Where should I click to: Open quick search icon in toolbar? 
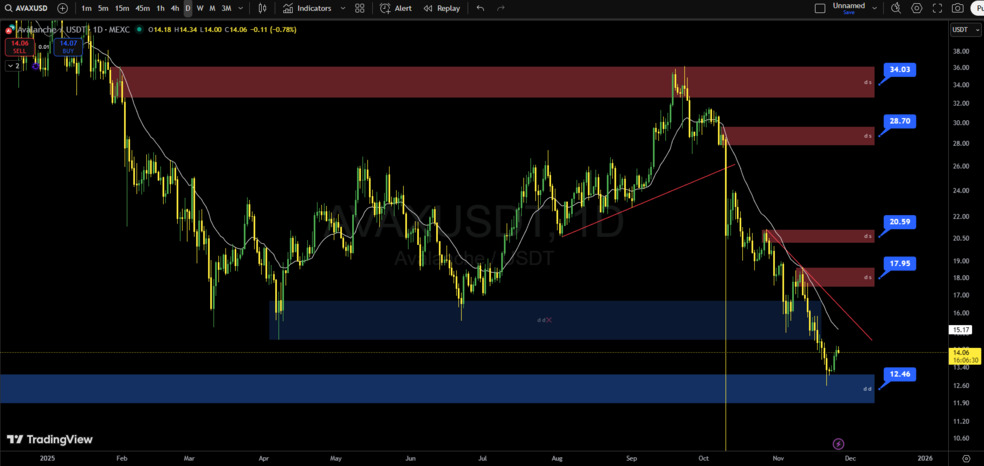(896, 8)
